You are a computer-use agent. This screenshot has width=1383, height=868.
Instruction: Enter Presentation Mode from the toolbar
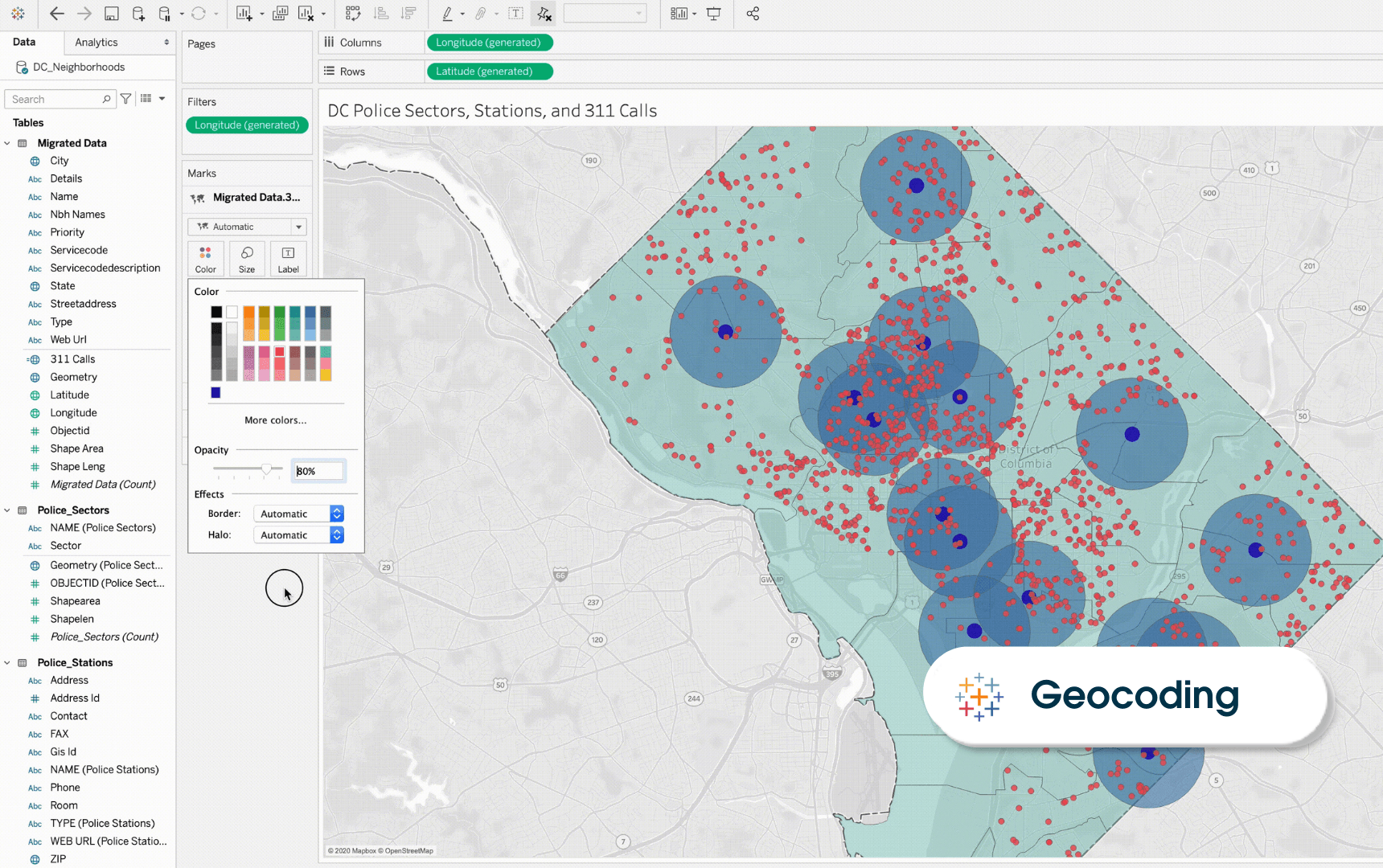click(x=713, y=14)
